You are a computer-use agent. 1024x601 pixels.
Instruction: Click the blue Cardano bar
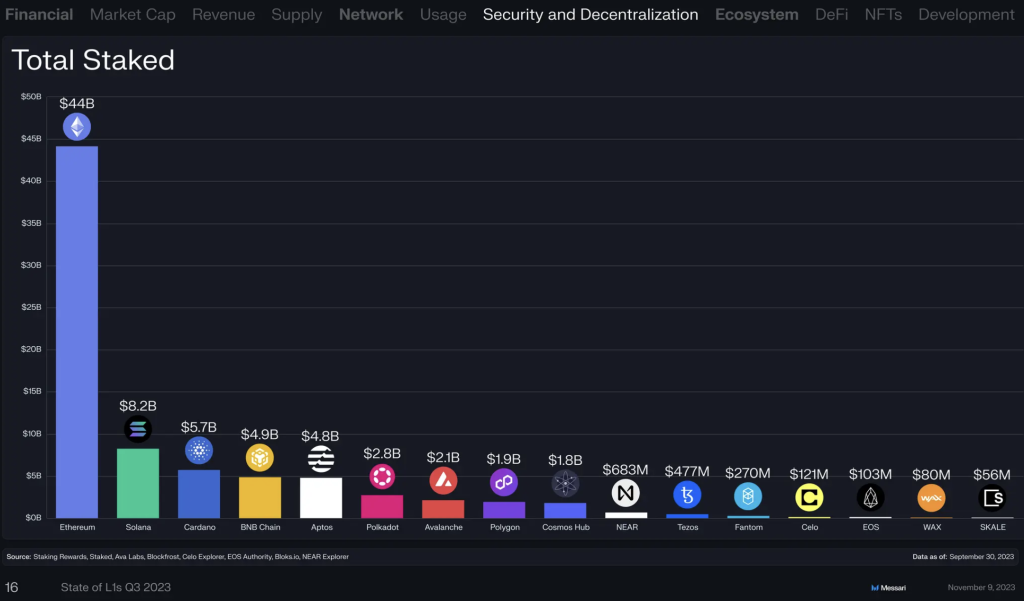point(199,494)
